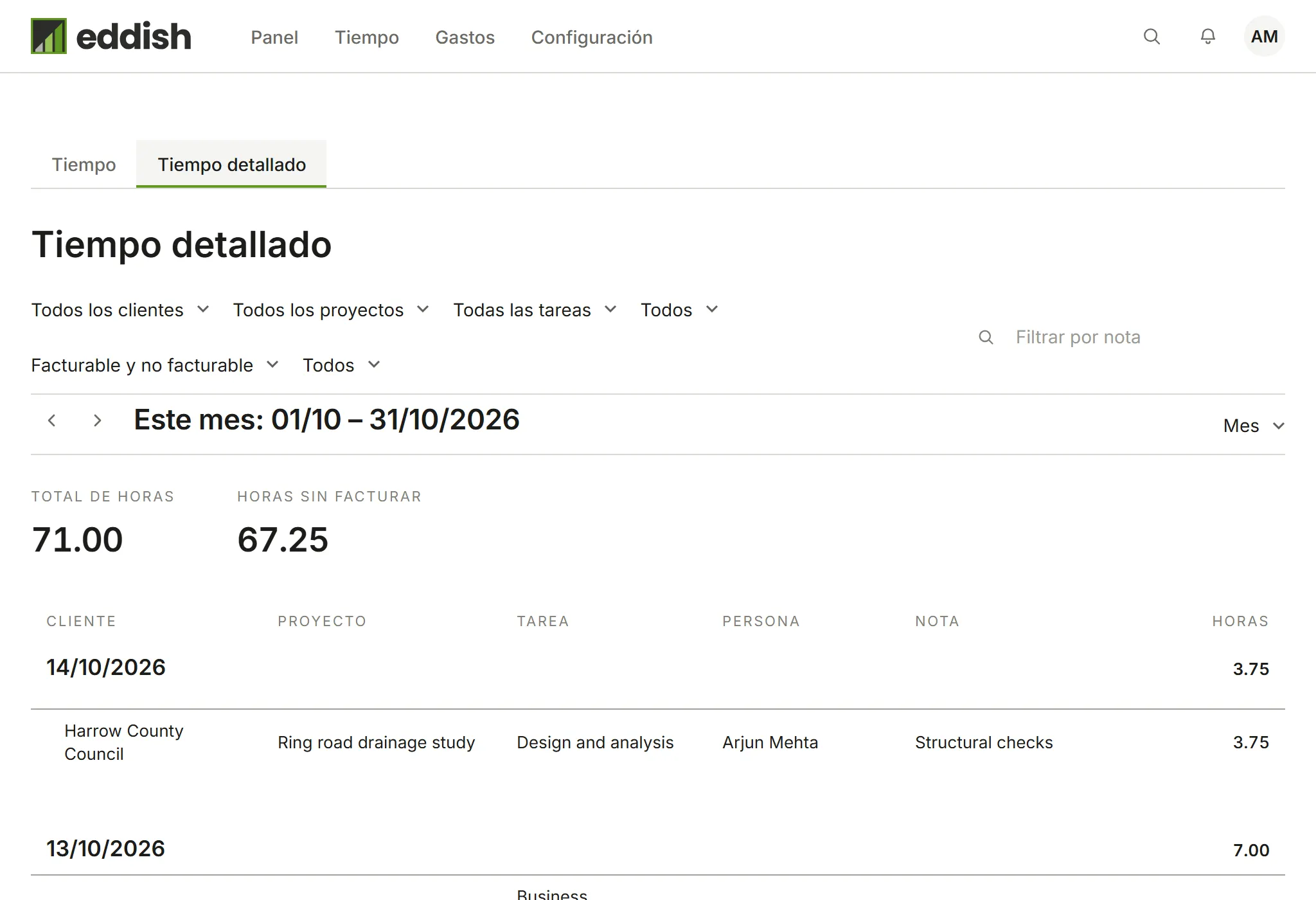Open Panel in top navigation
1316x900 pixels.
click(x=274, y=37)
